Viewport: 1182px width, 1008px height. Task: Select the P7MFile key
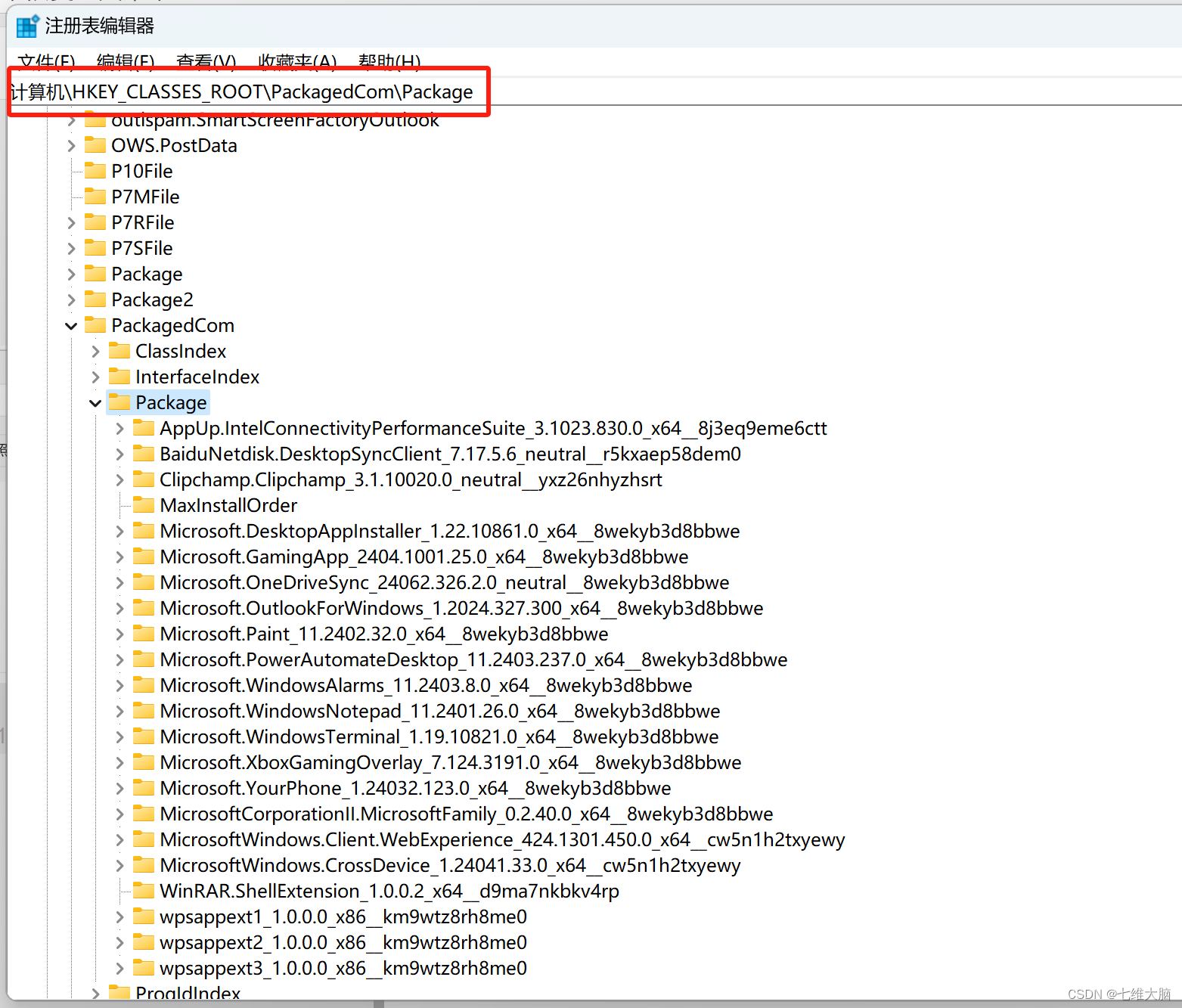145,197
